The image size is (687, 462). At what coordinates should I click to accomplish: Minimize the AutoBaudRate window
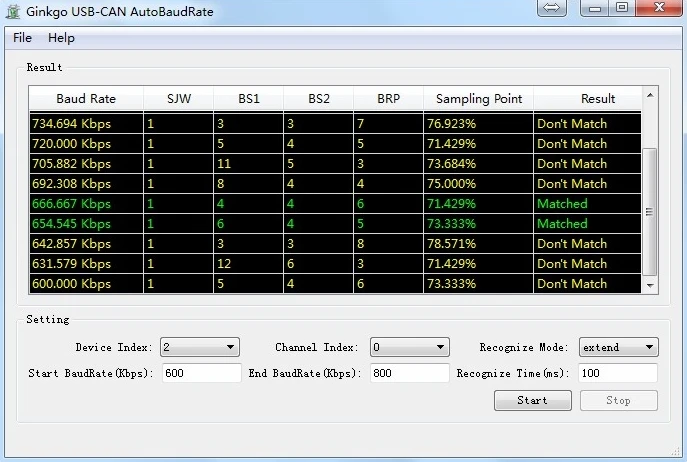coord(595,8)
